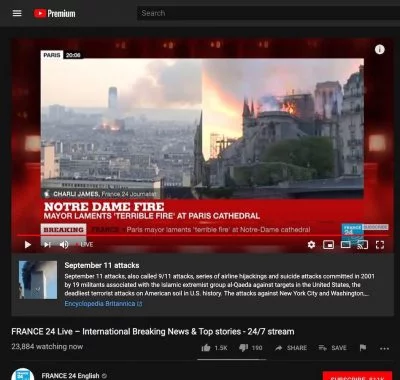Click the like count 1.5K
400x380 pixels.
221,348
